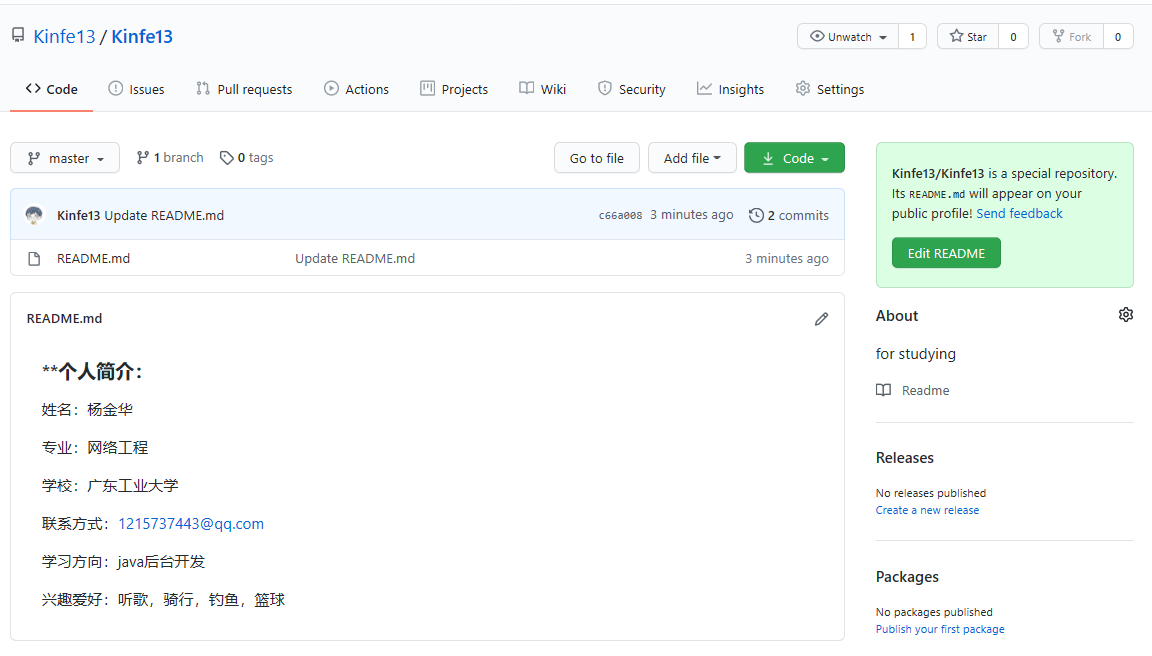The width and height of the screenshot is (1152, 656).
Task: View the 0 tags link
Action: pyautogui.click(x=247, y=157)
